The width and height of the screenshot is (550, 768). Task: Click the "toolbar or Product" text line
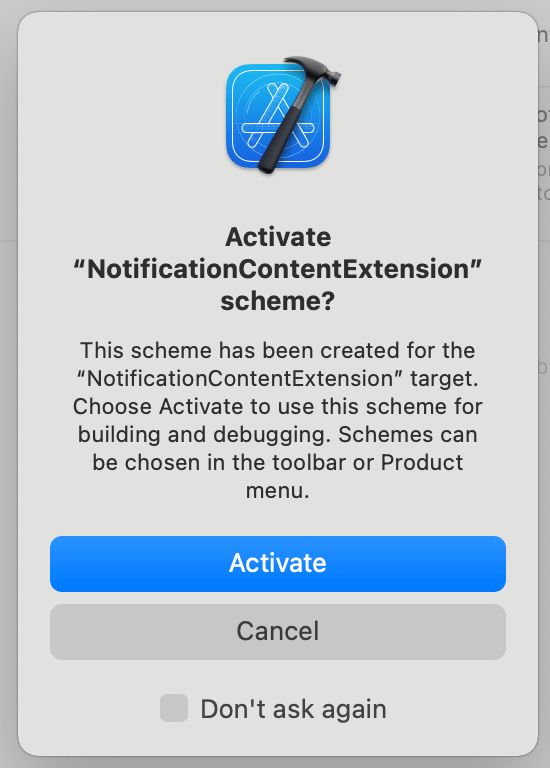[278, 462]
